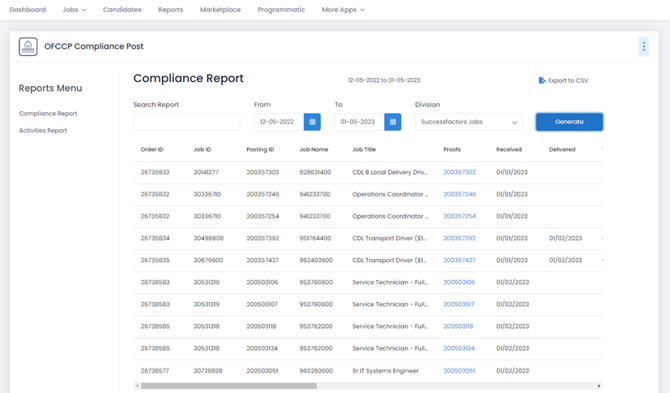Screen dimensions: 670x393
Task: Click the To date field 01-05-2023
Action: click(x=359, y=122)
